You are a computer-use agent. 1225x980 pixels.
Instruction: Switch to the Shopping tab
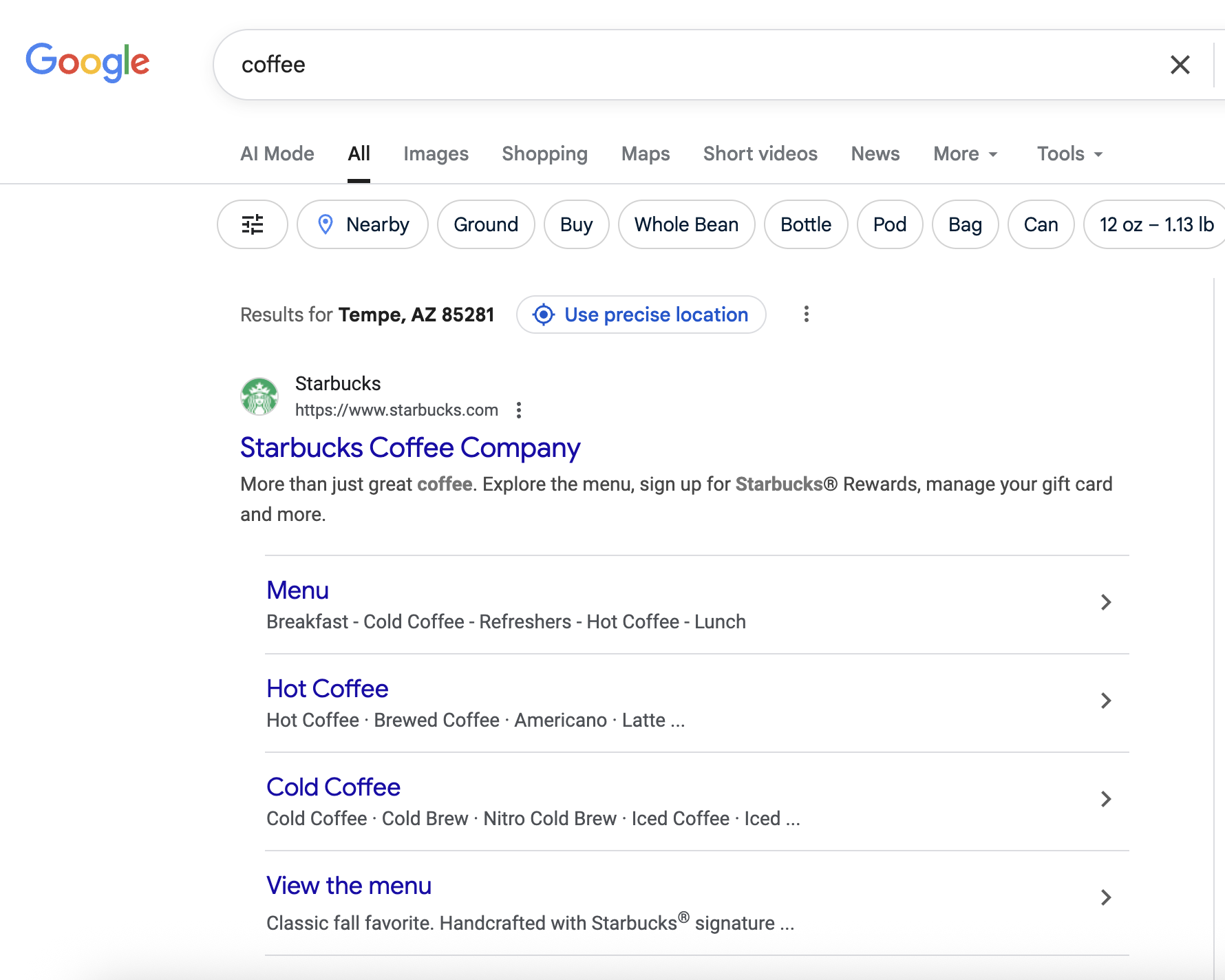pos(544,153)
